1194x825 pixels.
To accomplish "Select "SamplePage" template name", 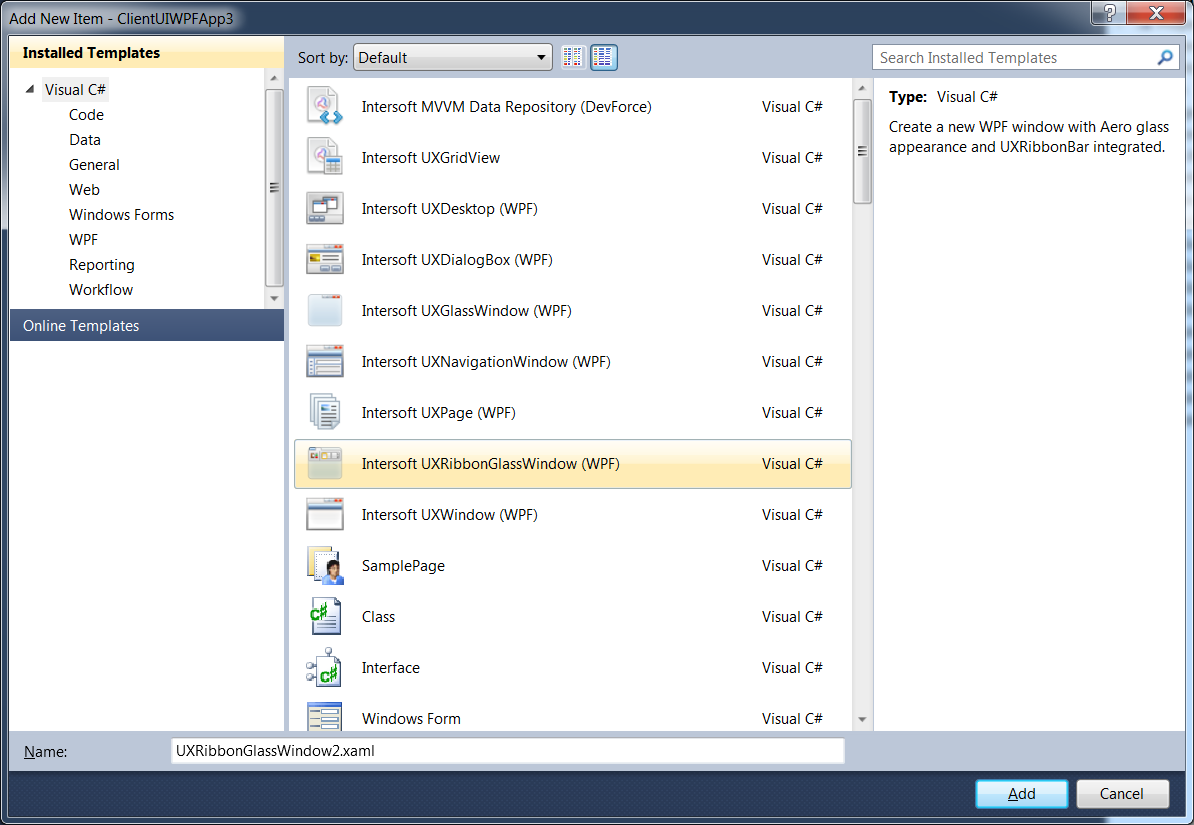I will tap(403, 566).
